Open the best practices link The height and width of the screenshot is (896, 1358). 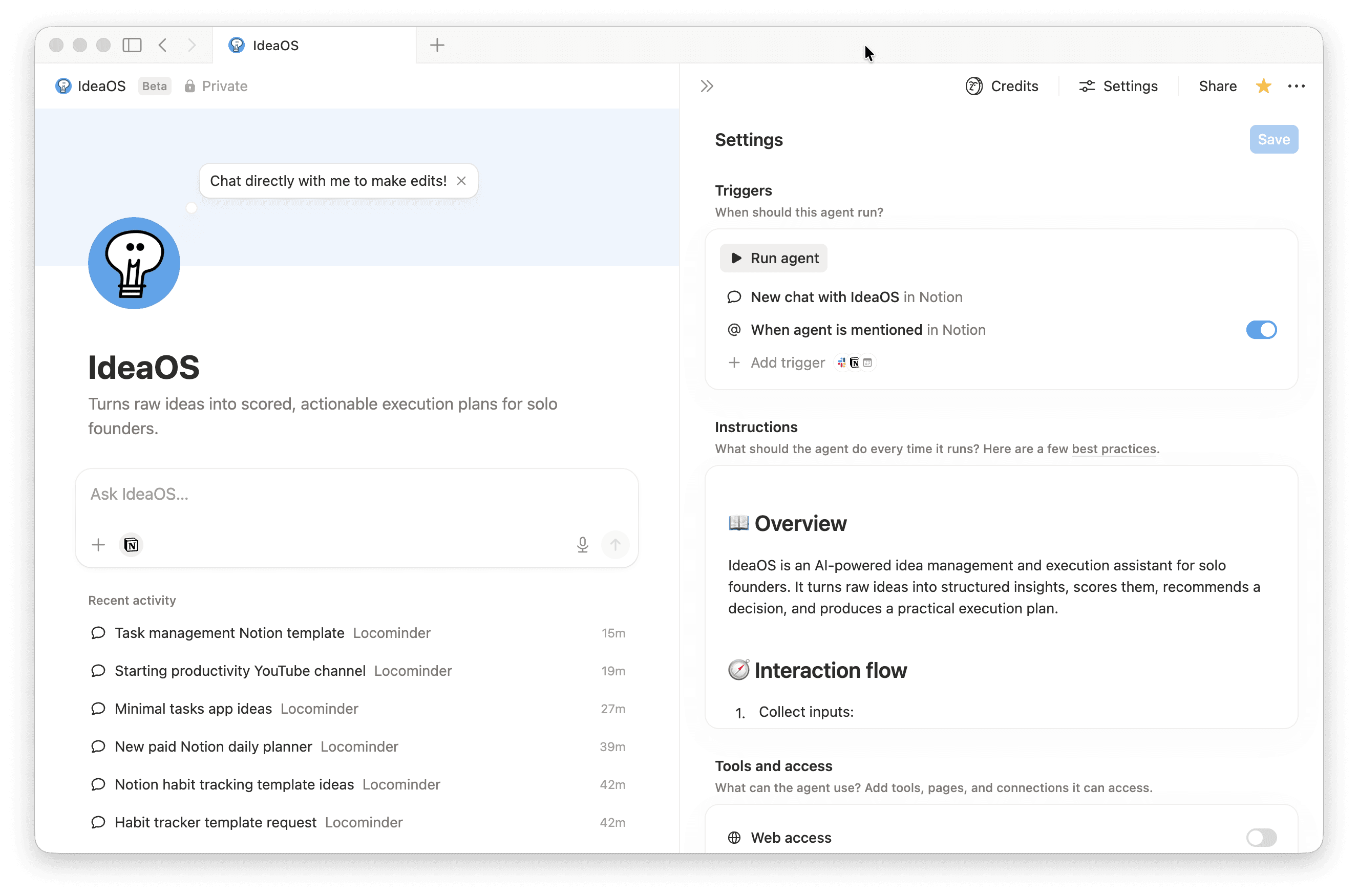1113,449
